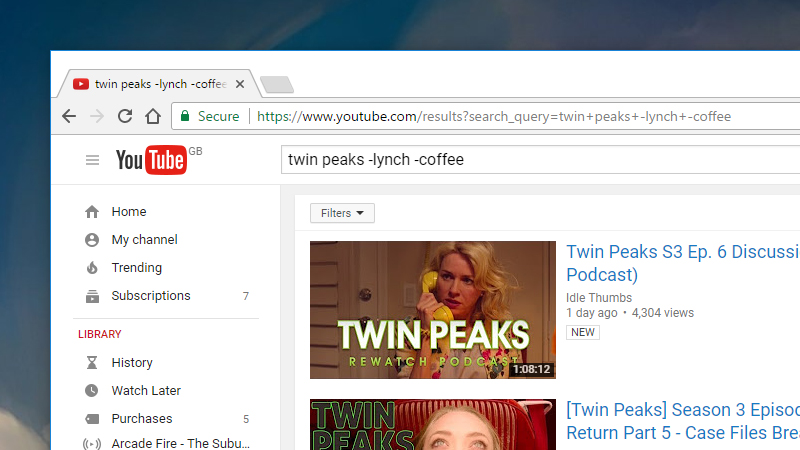Open a new tab with the blank tab button
This screenshot has width=800, height=450.
(x=277, y=84)
